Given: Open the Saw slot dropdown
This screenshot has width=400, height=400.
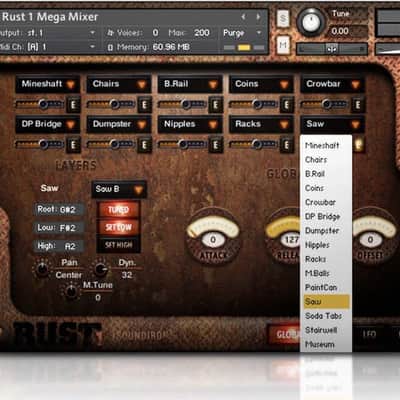Looking at the screenshot, I should [332, 124].
